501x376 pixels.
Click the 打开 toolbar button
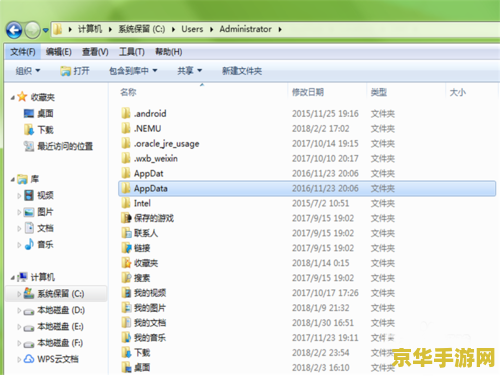coord(75,71)
